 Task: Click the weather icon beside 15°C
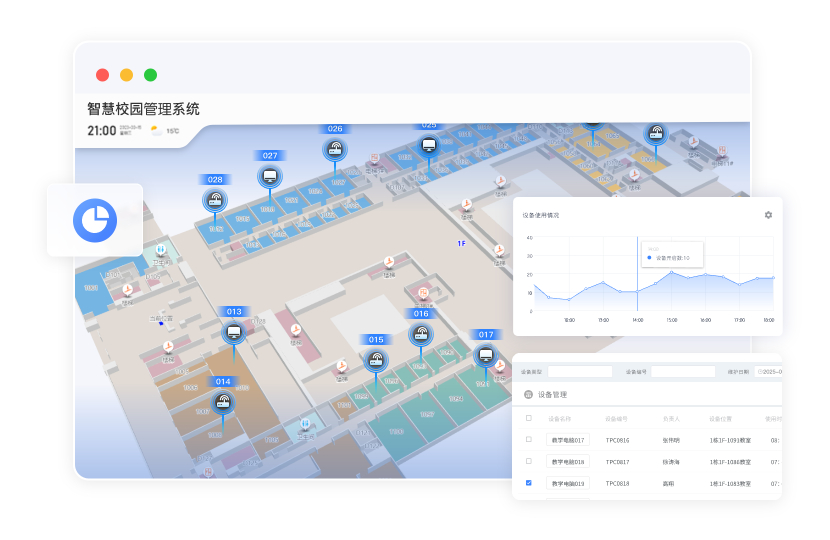[x=156, y=130]
